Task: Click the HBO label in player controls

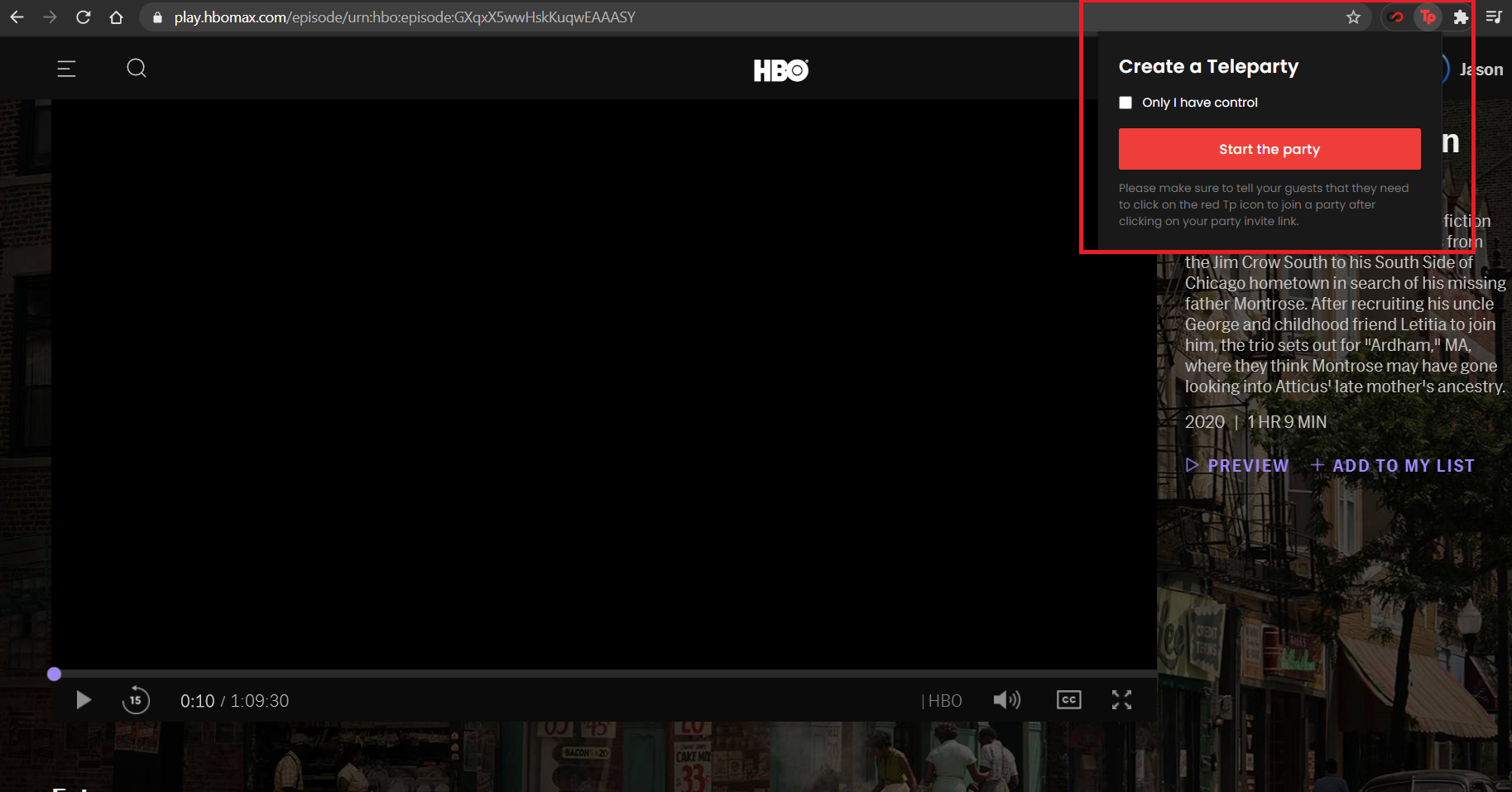Action: 944,701
